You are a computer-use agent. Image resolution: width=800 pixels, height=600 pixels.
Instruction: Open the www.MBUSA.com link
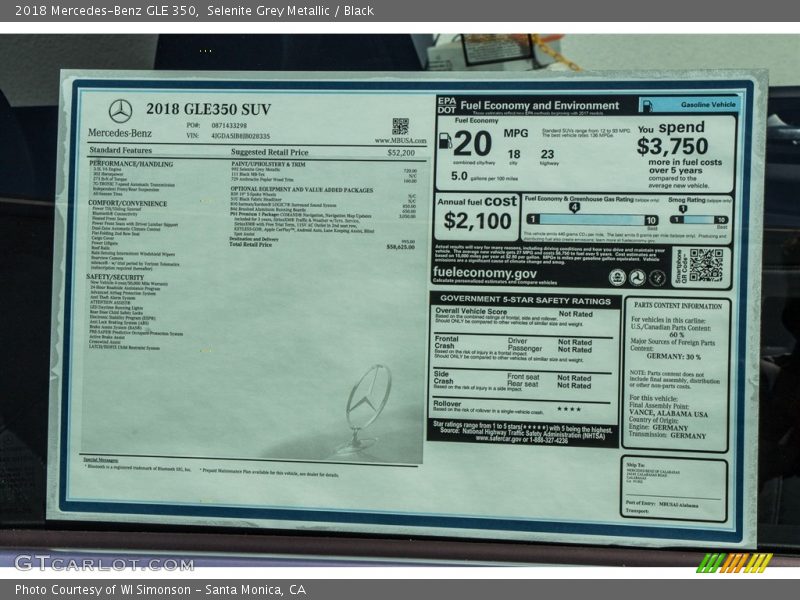click(x=401, y=140)
